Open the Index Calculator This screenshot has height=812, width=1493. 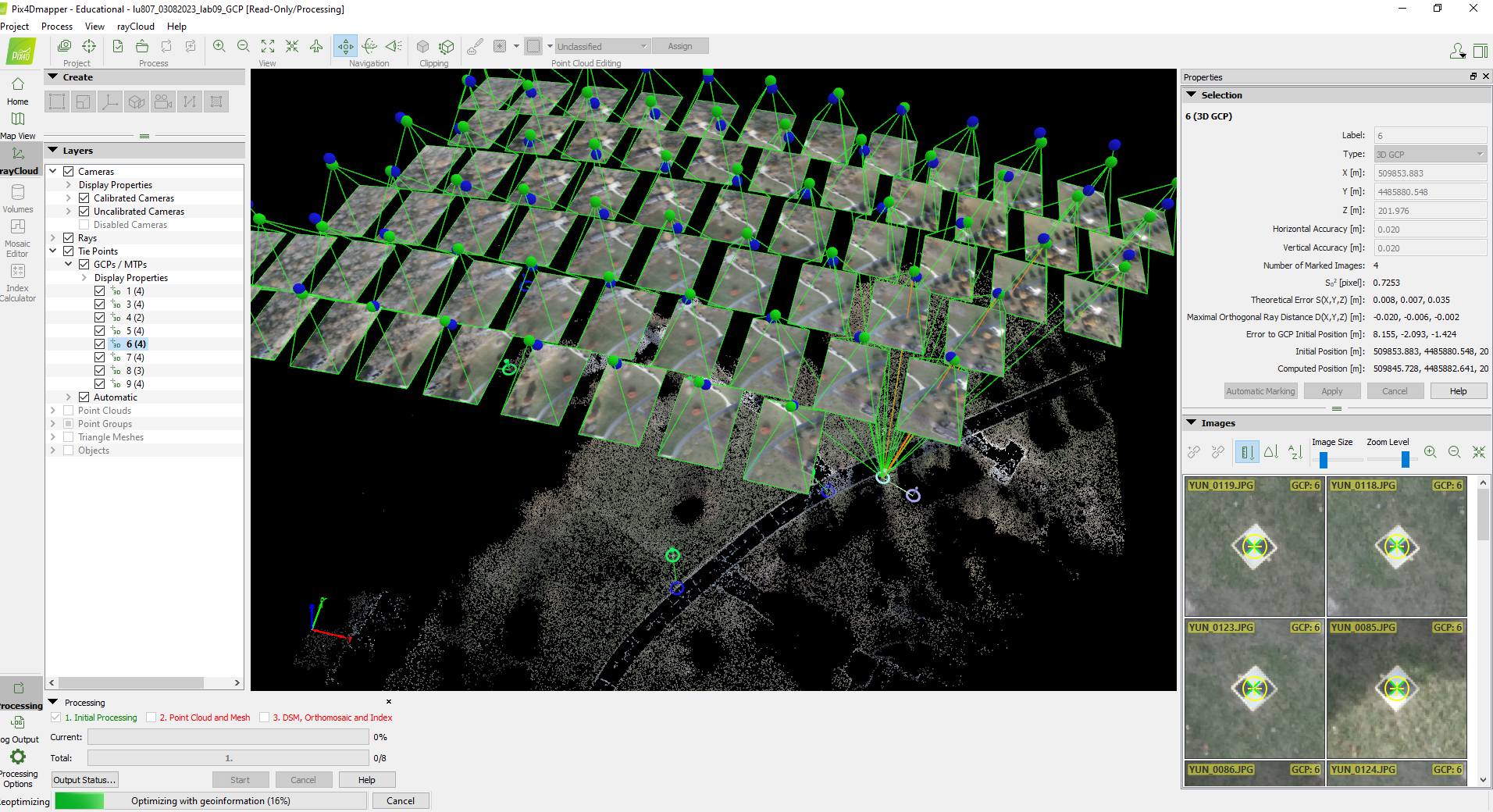tap(17, 282)
